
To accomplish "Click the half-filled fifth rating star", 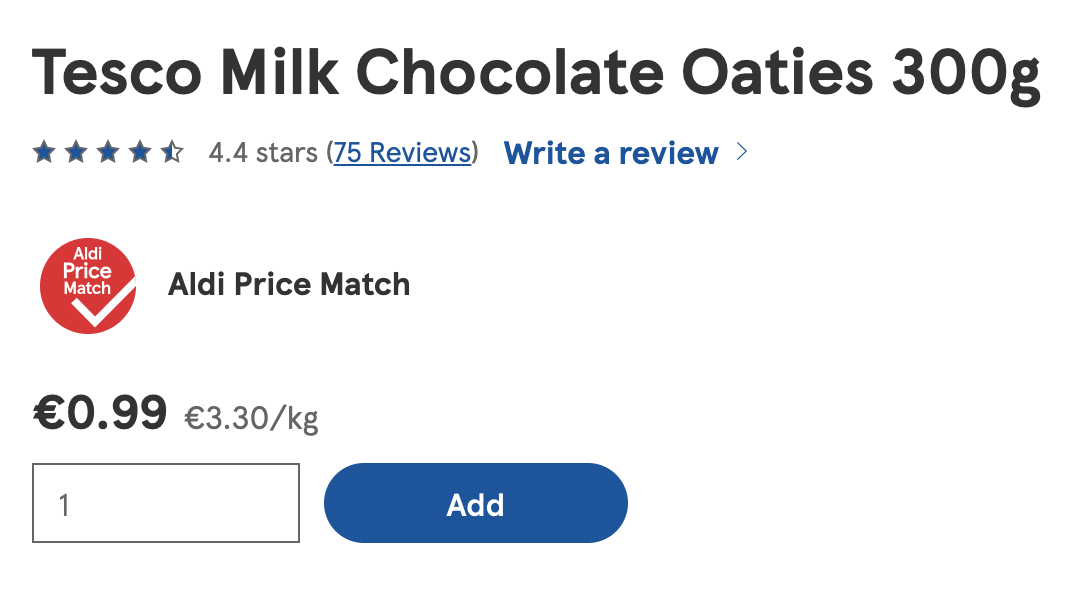I will [x=172, y=152].
